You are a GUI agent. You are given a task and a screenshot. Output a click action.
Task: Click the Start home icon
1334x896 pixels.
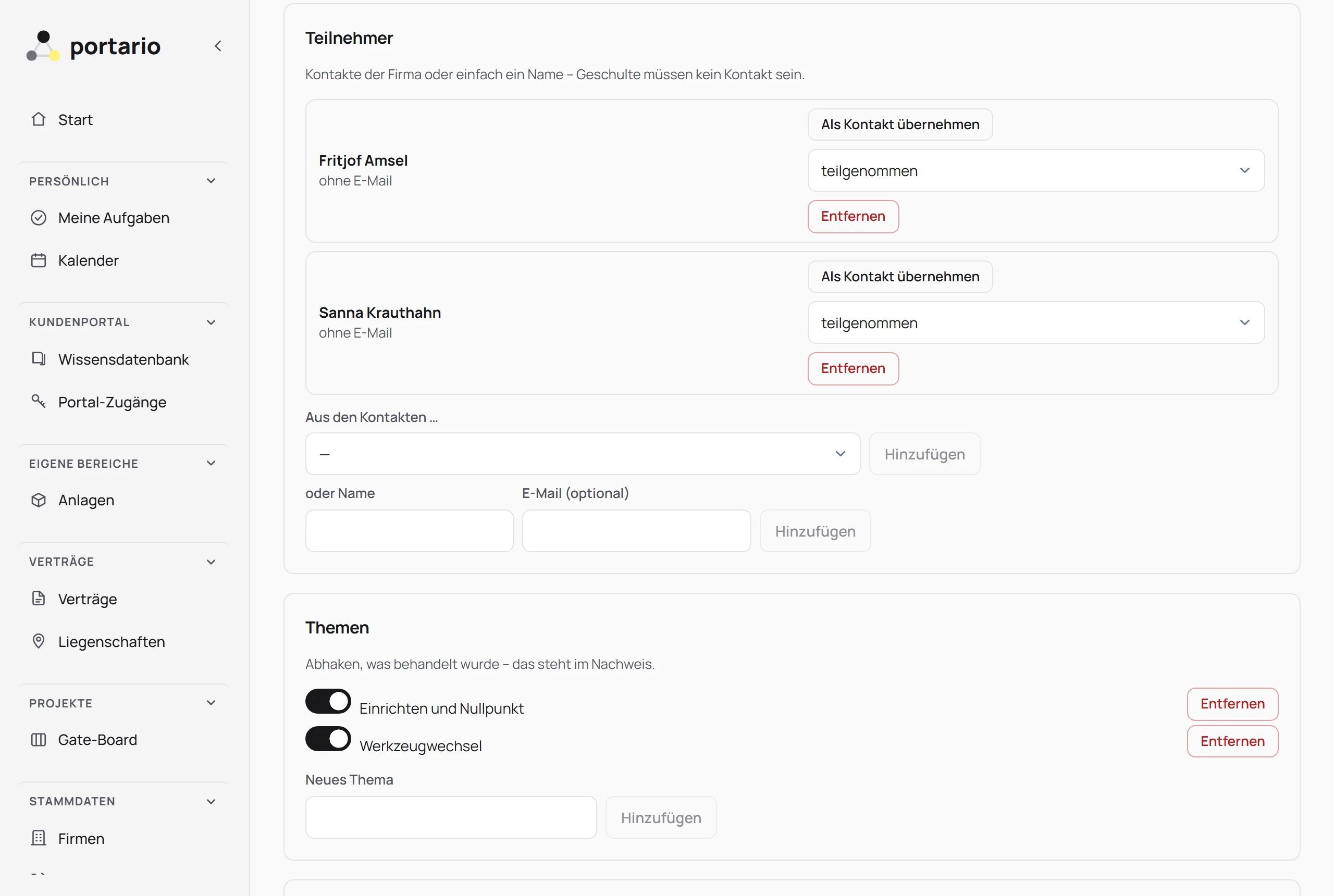(x=38, y=119)
